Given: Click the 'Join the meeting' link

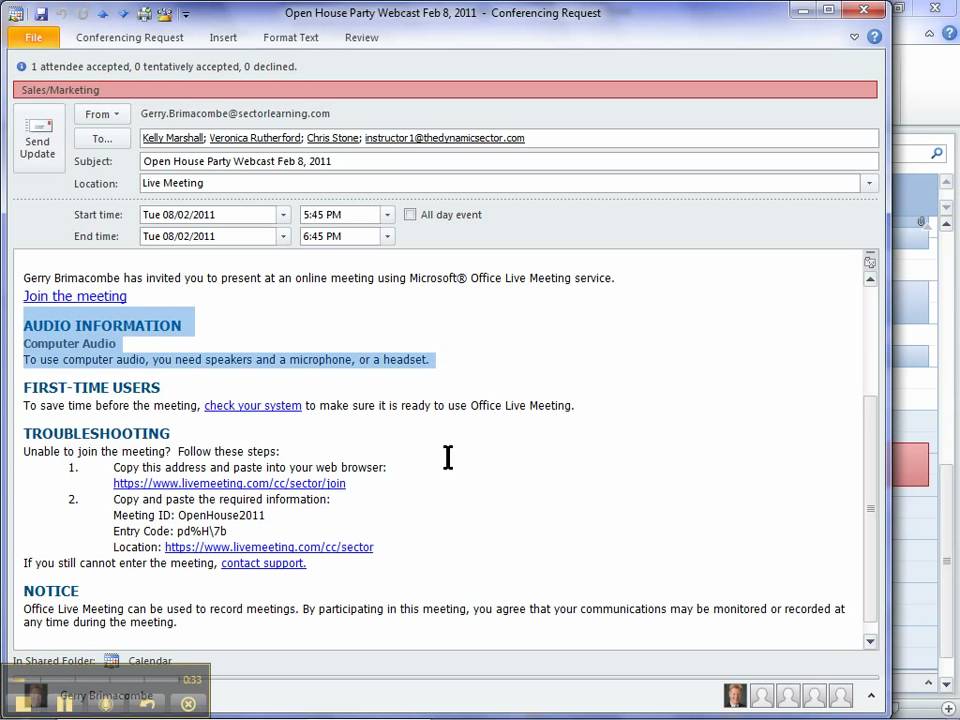Looking at the screenshot, I should click(x=75, y=296).
